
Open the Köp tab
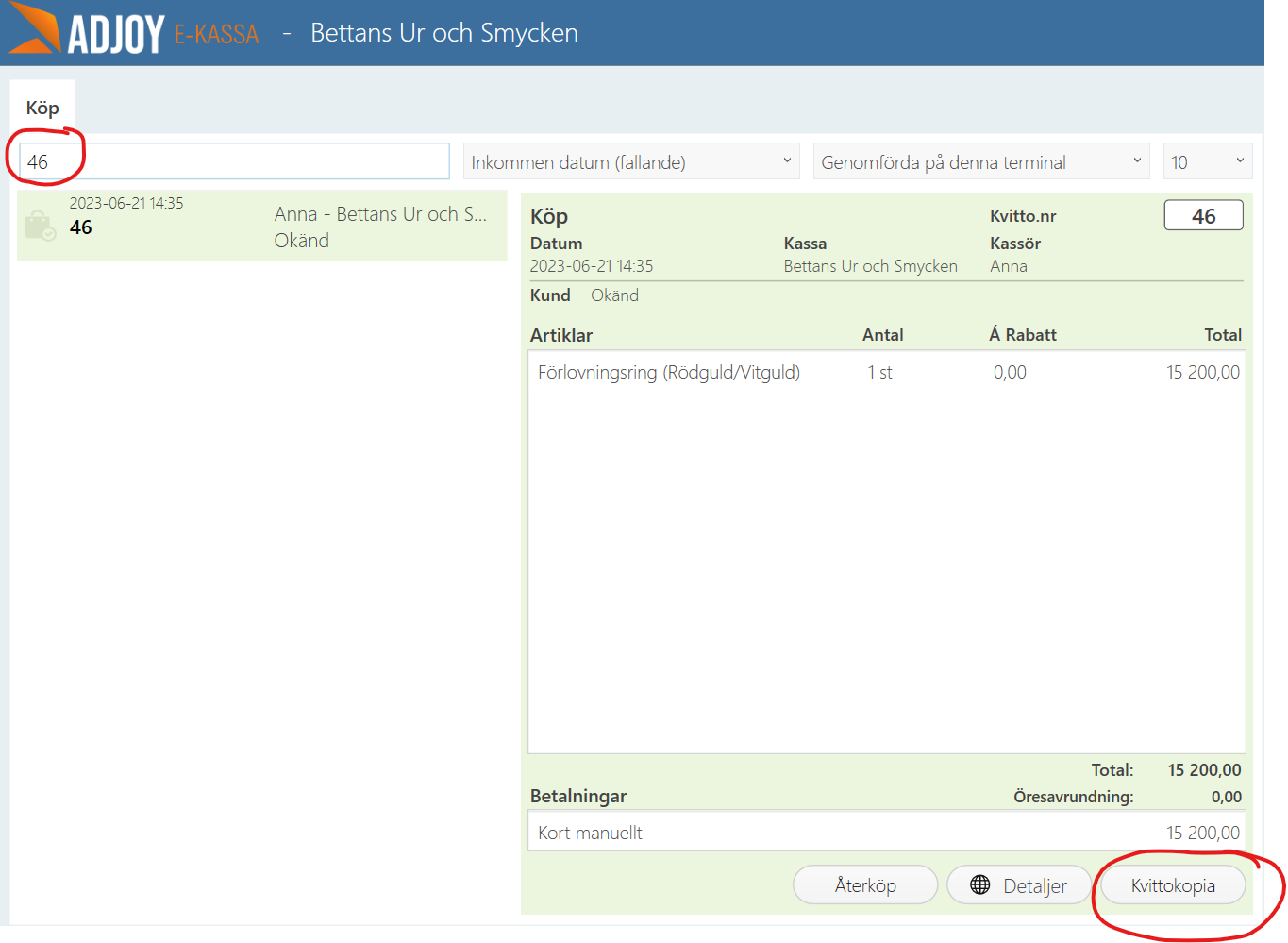click(42, 108)
